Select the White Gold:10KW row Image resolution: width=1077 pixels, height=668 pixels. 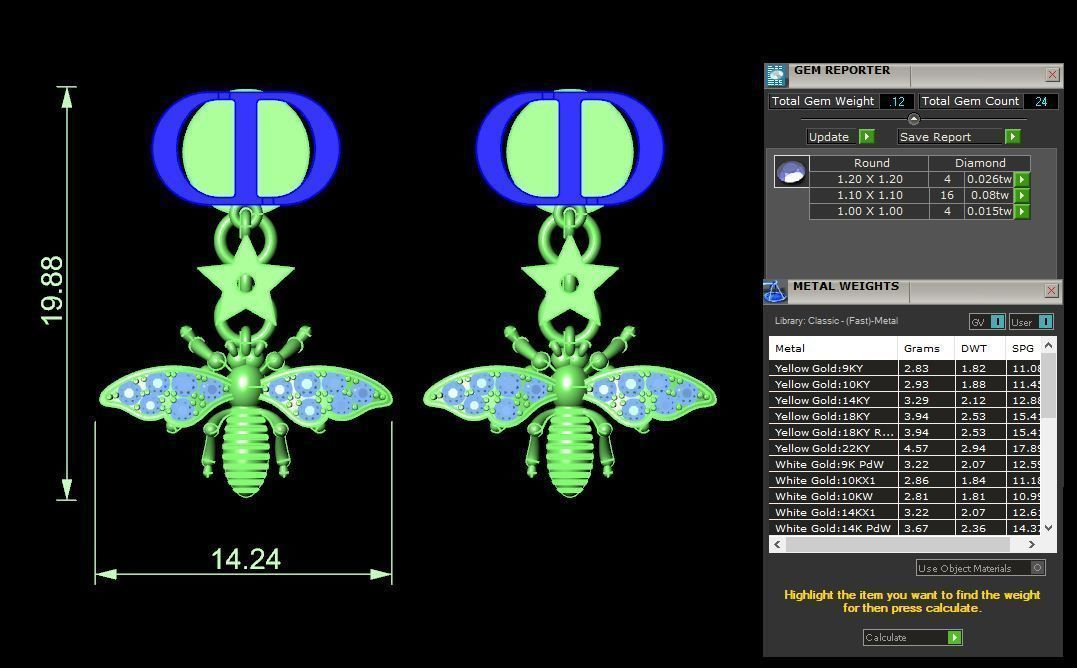[905, 496]
